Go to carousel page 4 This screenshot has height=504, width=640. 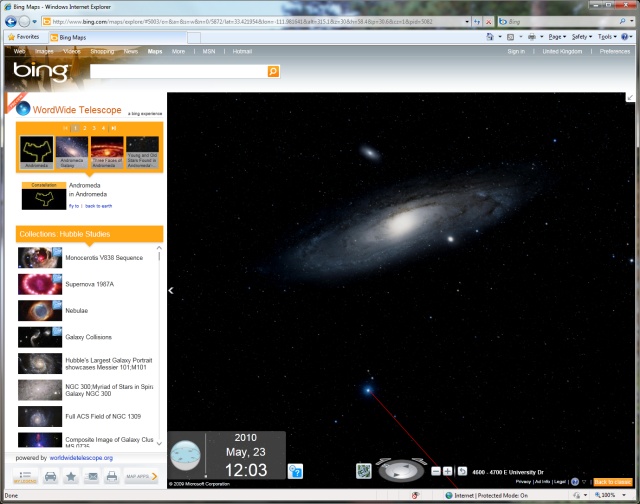103,128
